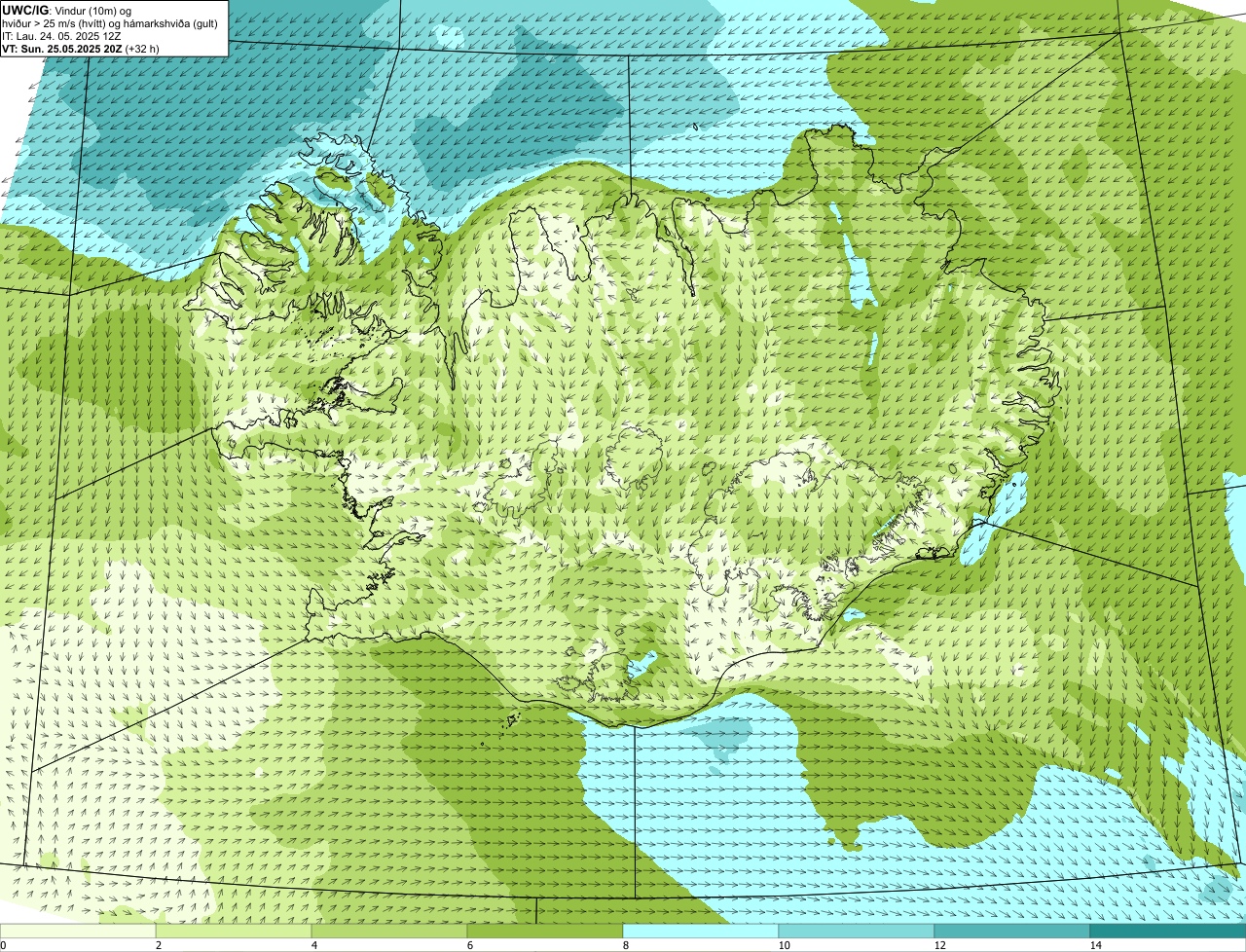Image resolution: width=1246 pixels, height=952 pixels.
Task: Click the legend scale label '8'
Action: (625, 945)
